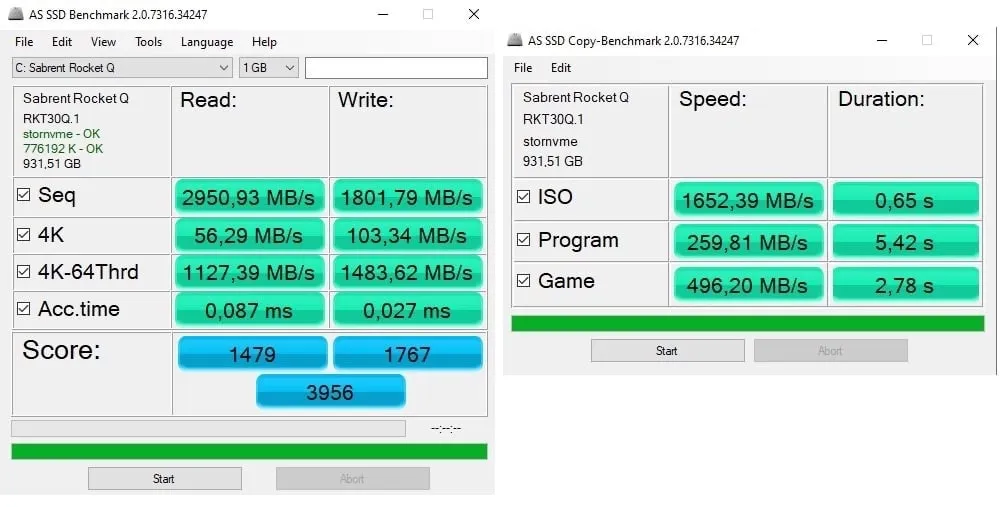Click the AS SSD Copy-Benchmark title bar icon
This screenshot has width=1000, height=507.
click(x=515, y=40)
